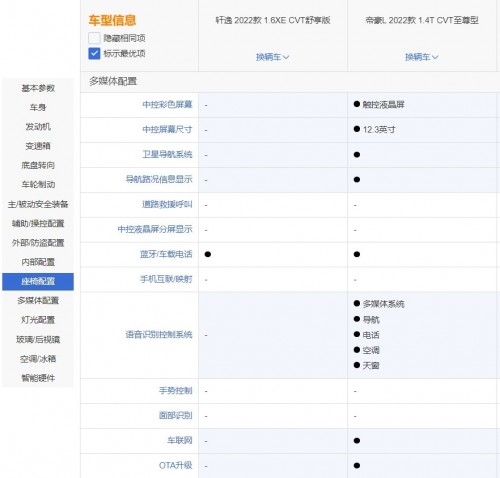Select 车身 in sidebar
This screenshot has width=500, height=478.
click(38, 107)
